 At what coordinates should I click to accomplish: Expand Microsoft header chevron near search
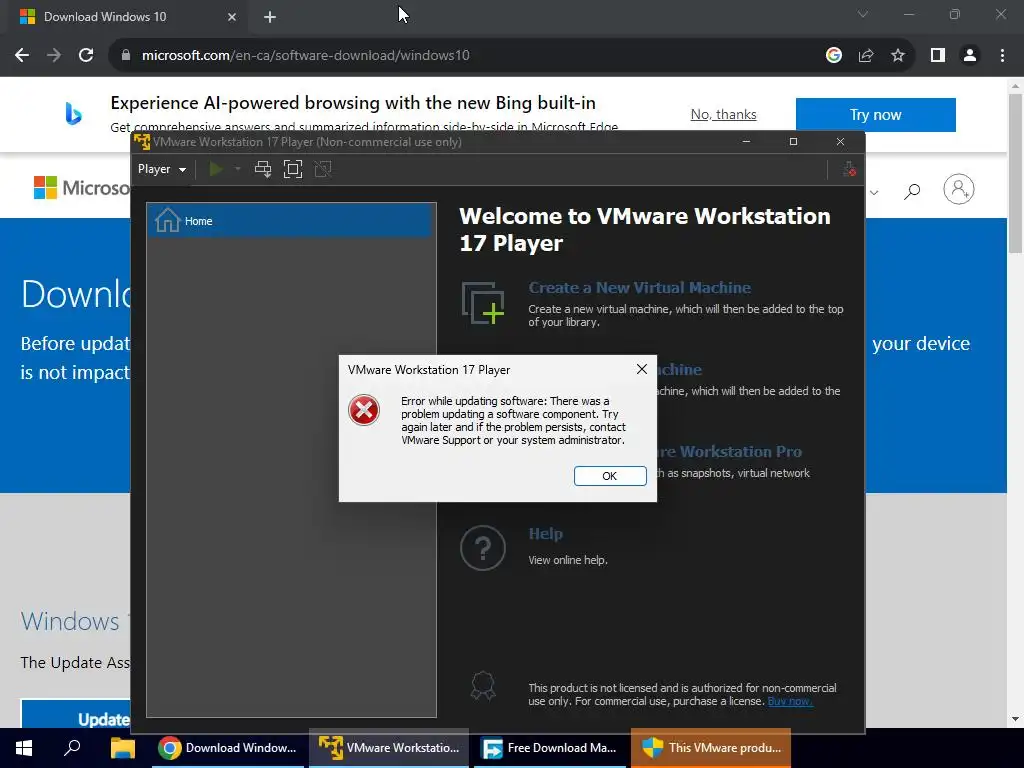(874, 193)
